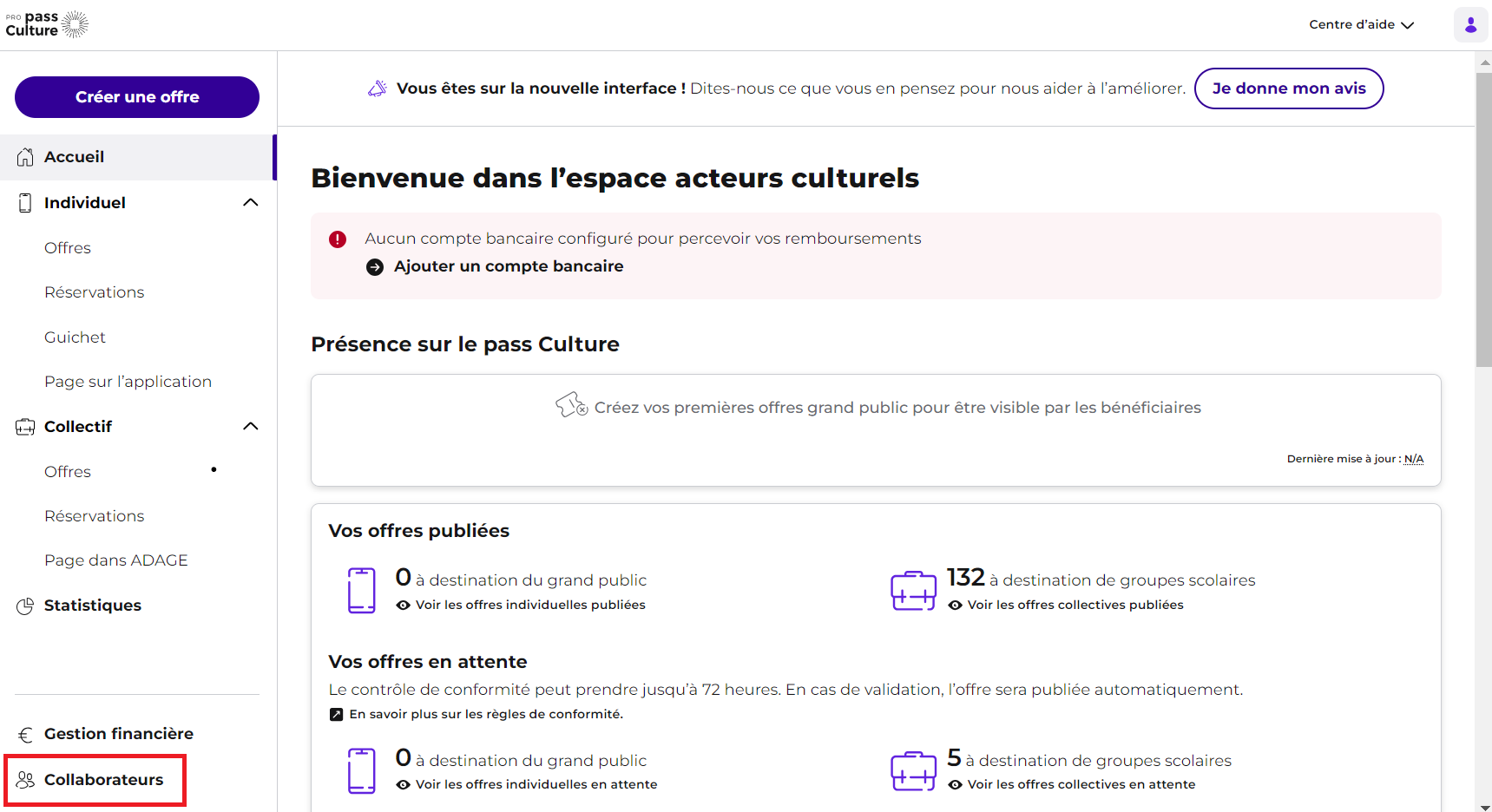The height and width of the screenshot is (812, 1492).
Task: Open Offres under Collectif
Action: point(68,472)
